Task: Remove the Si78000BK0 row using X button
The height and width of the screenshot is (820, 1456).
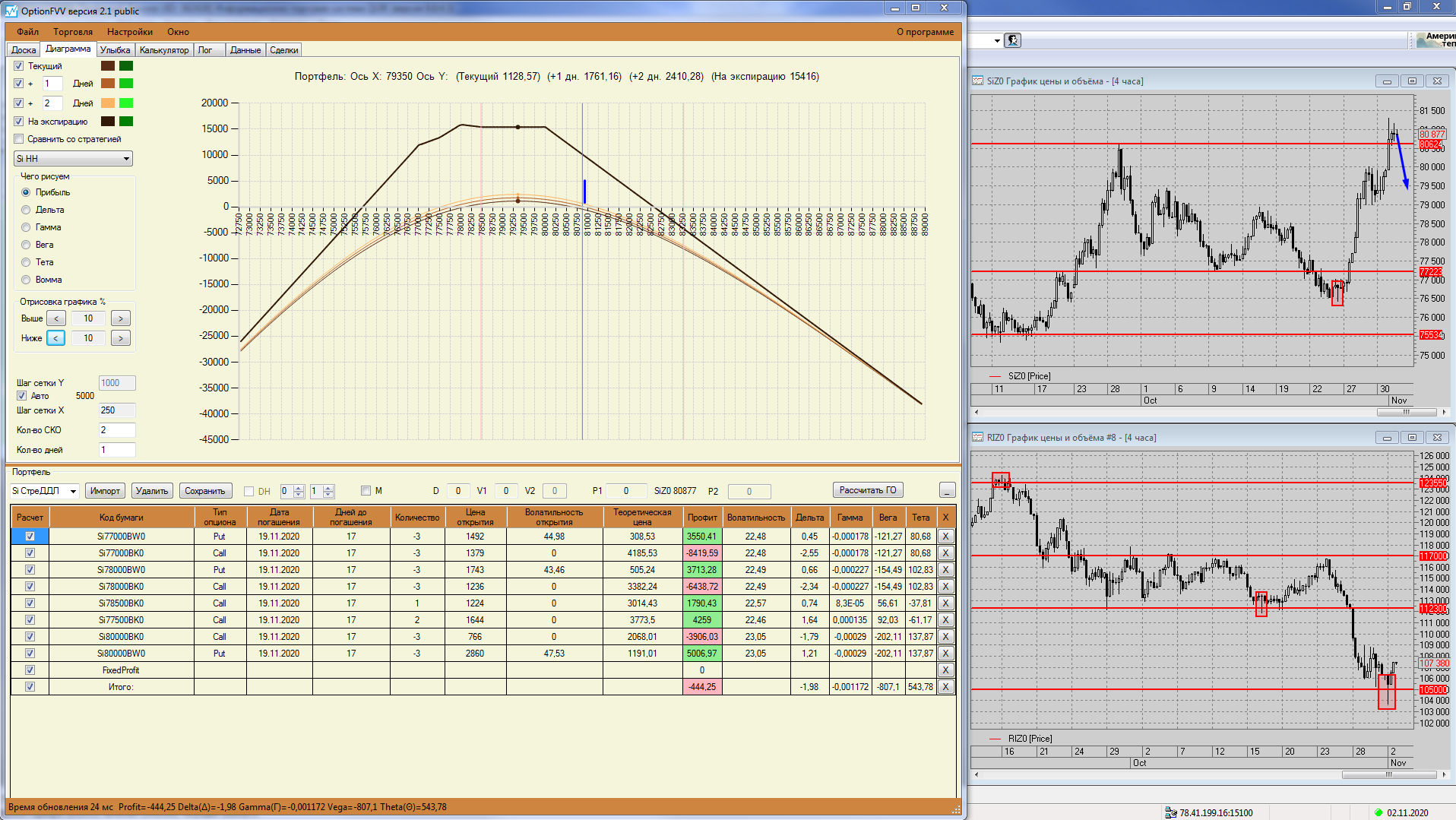Action: click(x=945, y=587)
